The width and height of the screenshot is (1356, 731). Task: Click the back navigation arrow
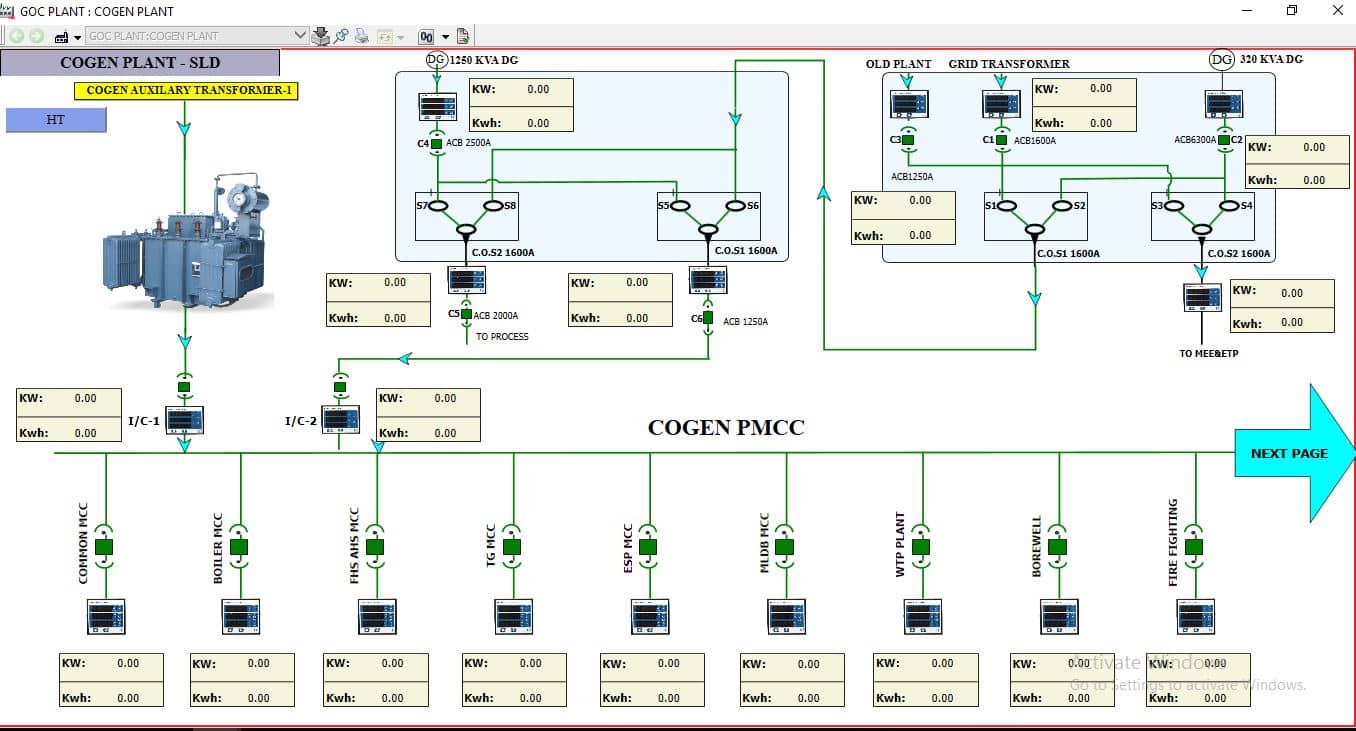click(x=16, y=35)
